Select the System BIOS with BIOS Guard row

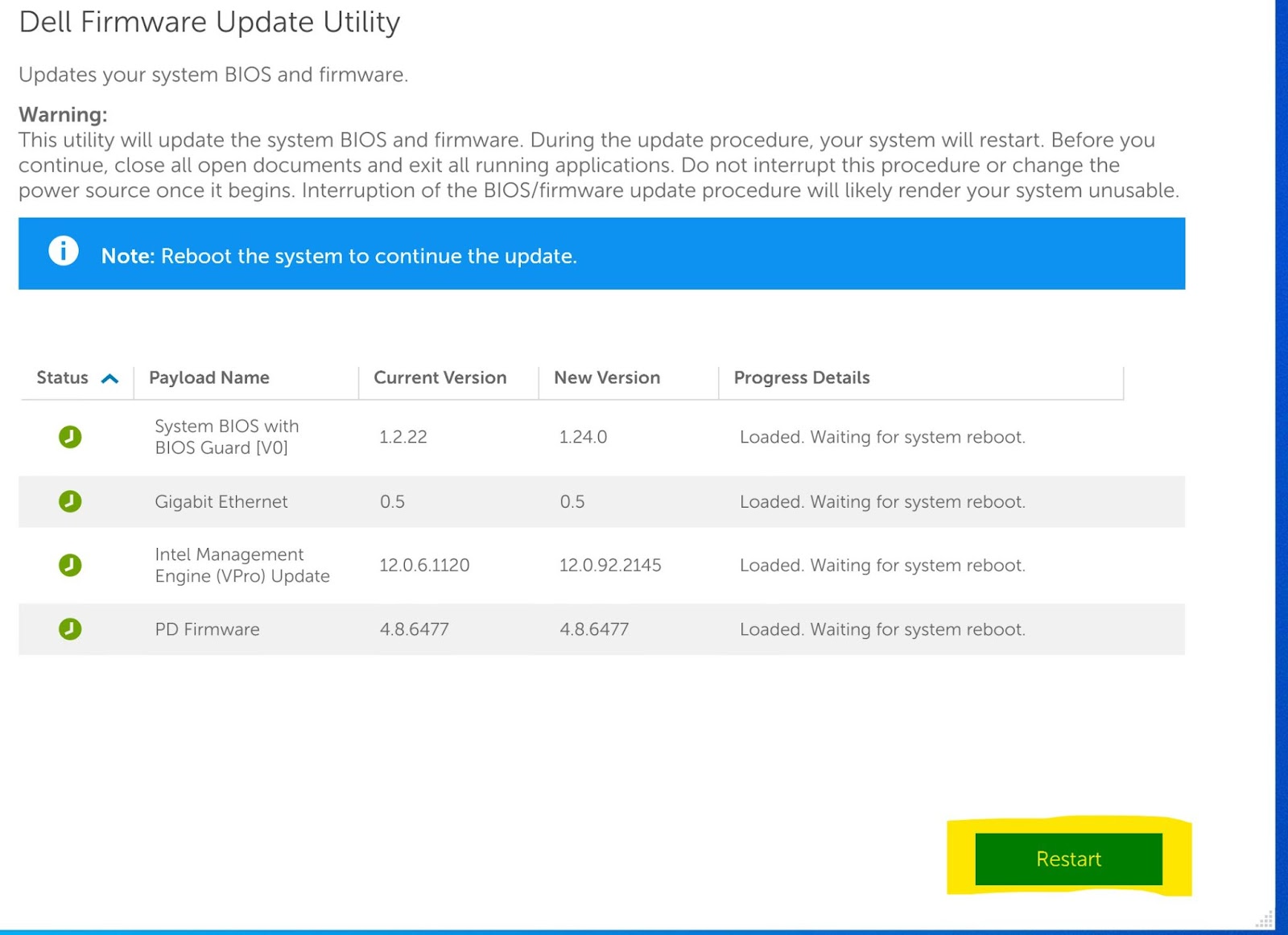tap(226, 437)
